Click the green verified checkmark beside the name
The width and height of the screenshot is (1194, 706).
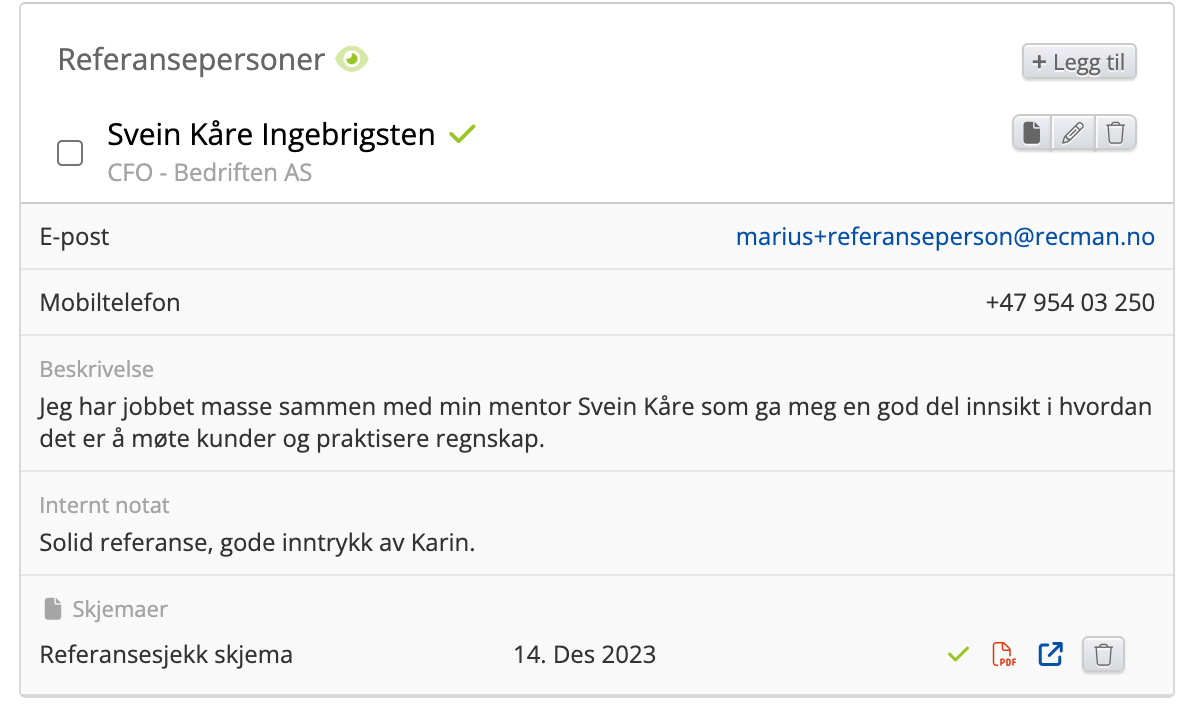point(461,134)
